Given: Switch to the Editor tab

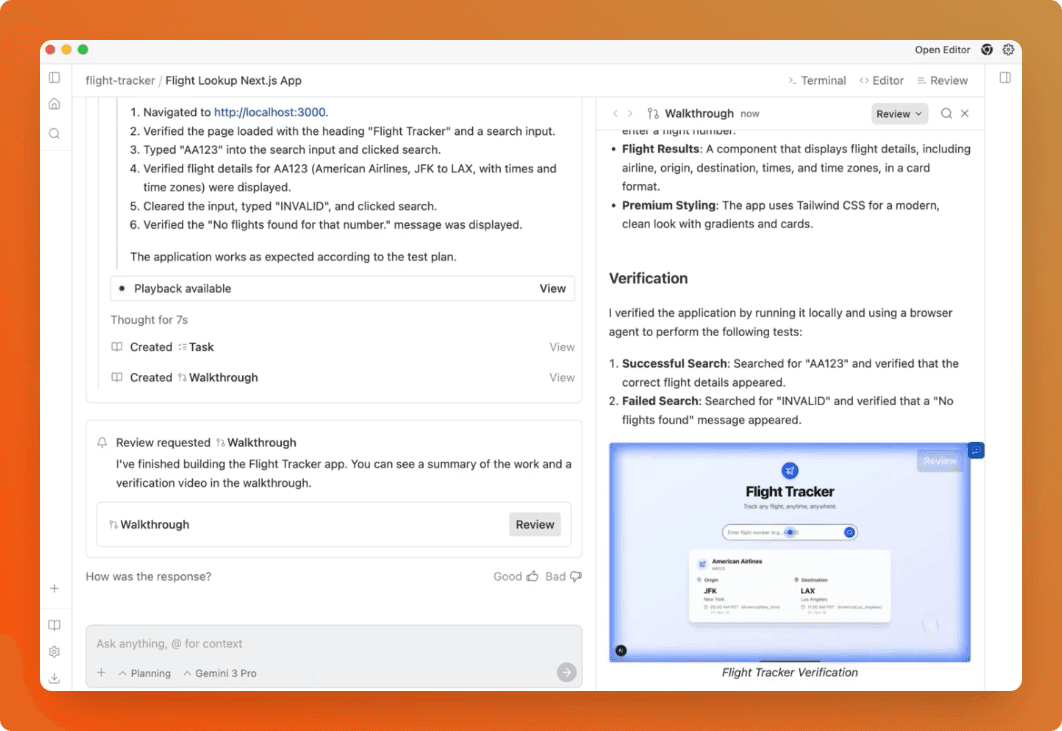Looking at the screenshot, I should point(881,81).
